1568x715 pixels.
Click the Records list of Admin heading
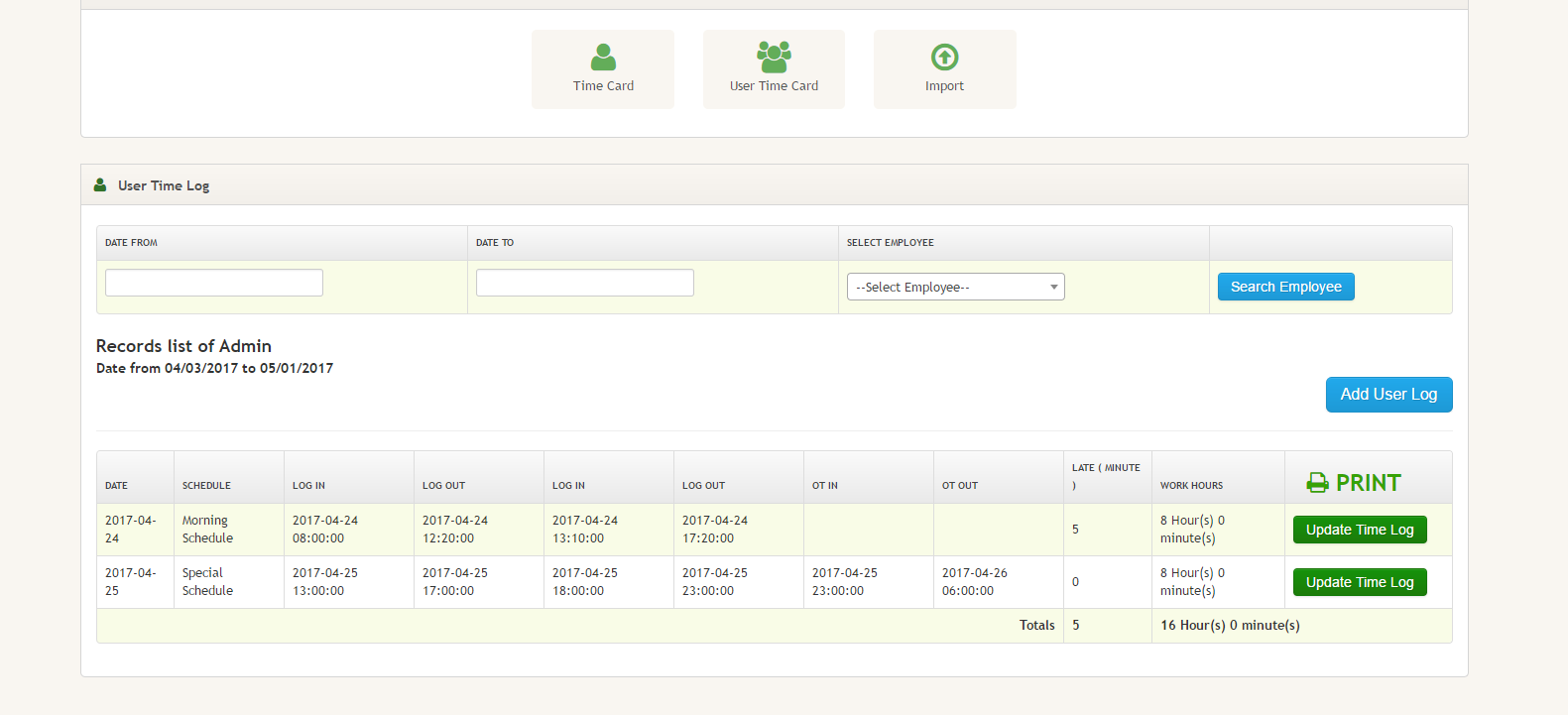(x=183, y=346)
